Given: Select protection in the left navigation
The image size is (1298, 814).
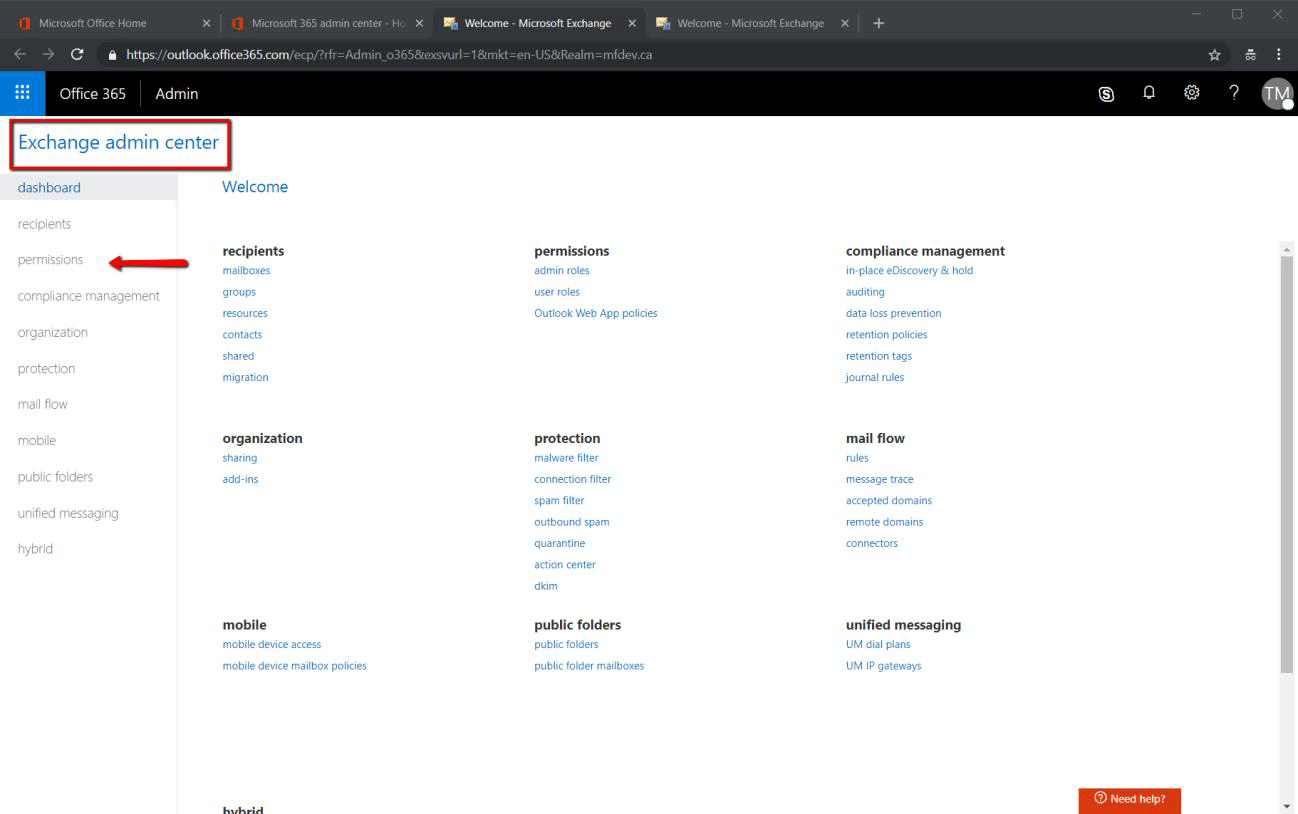Looking at the screenshot, I should pyautogui.click(x=46, y=368).
